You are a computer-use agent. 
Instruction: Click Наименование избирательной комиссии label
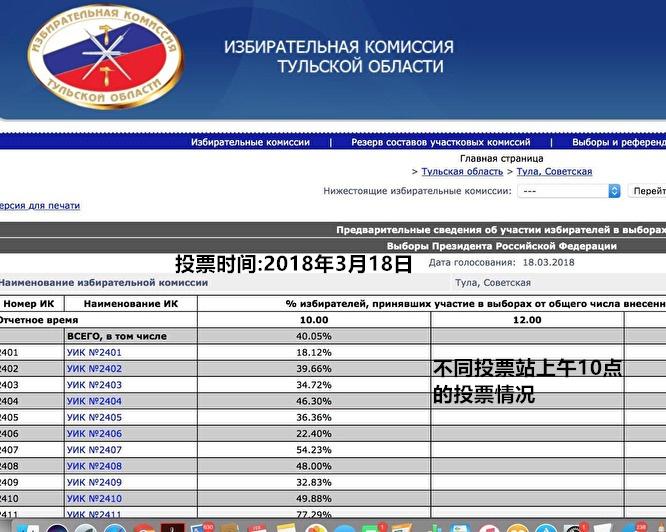(104, 283)
